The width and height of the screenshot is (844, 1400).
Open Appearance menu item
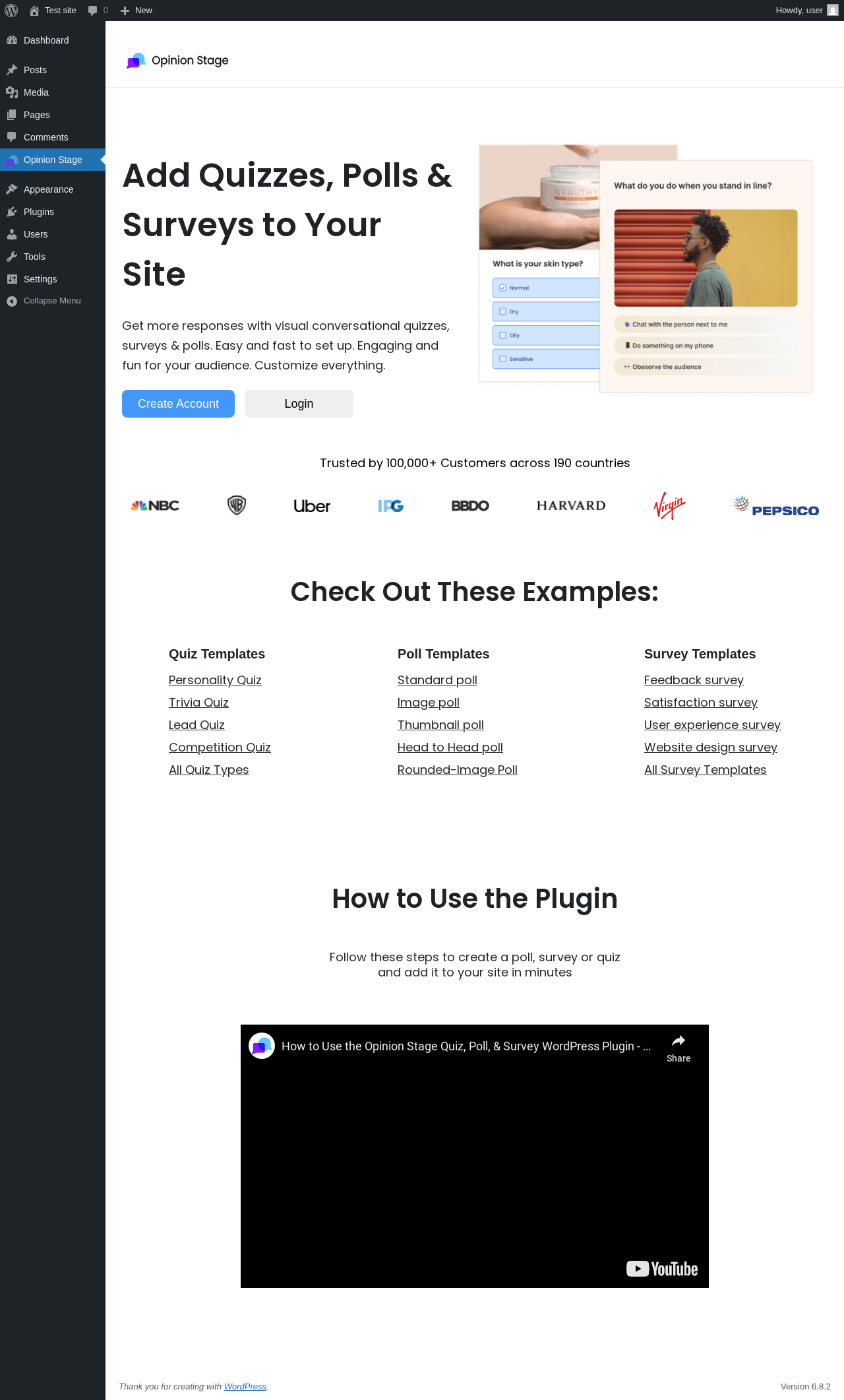(53, 189)
